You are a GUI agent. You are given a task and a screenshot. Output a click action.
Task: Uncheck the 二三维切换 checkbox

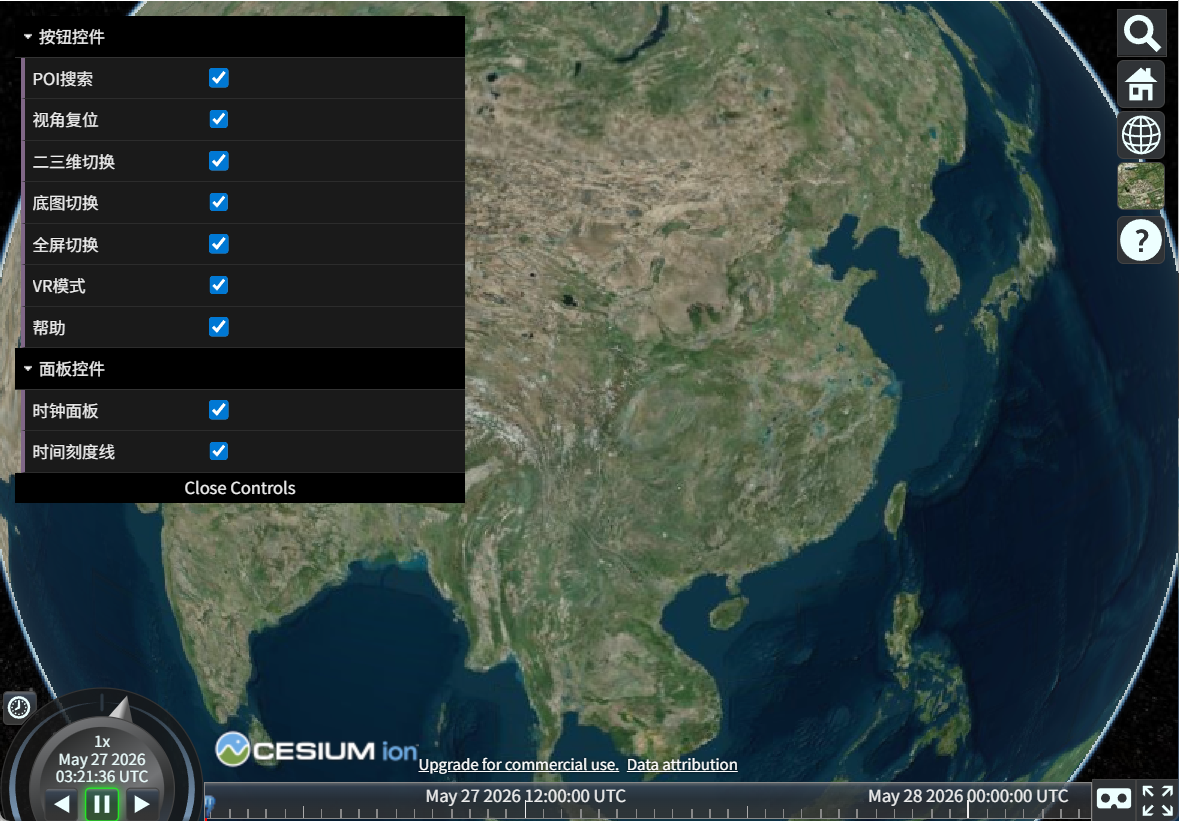[x=219, y=161]
